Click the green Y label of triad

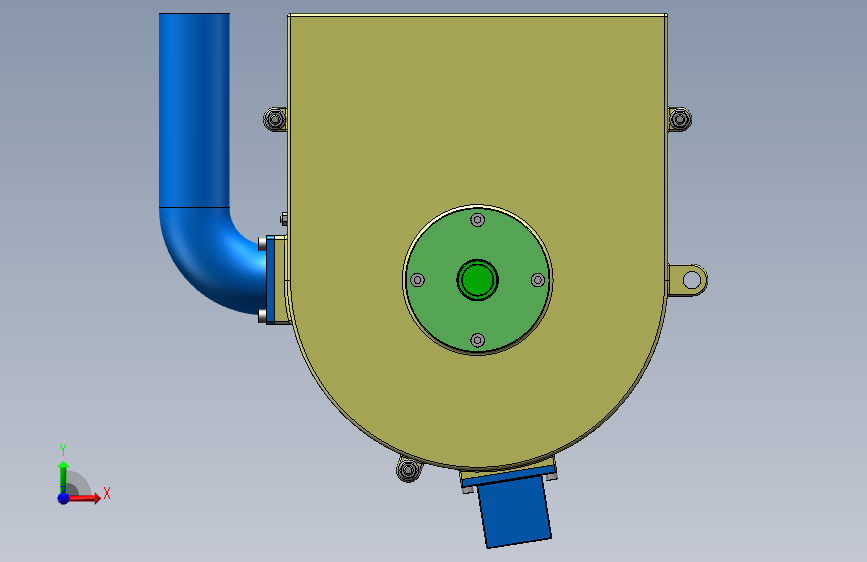click(63, 450)
